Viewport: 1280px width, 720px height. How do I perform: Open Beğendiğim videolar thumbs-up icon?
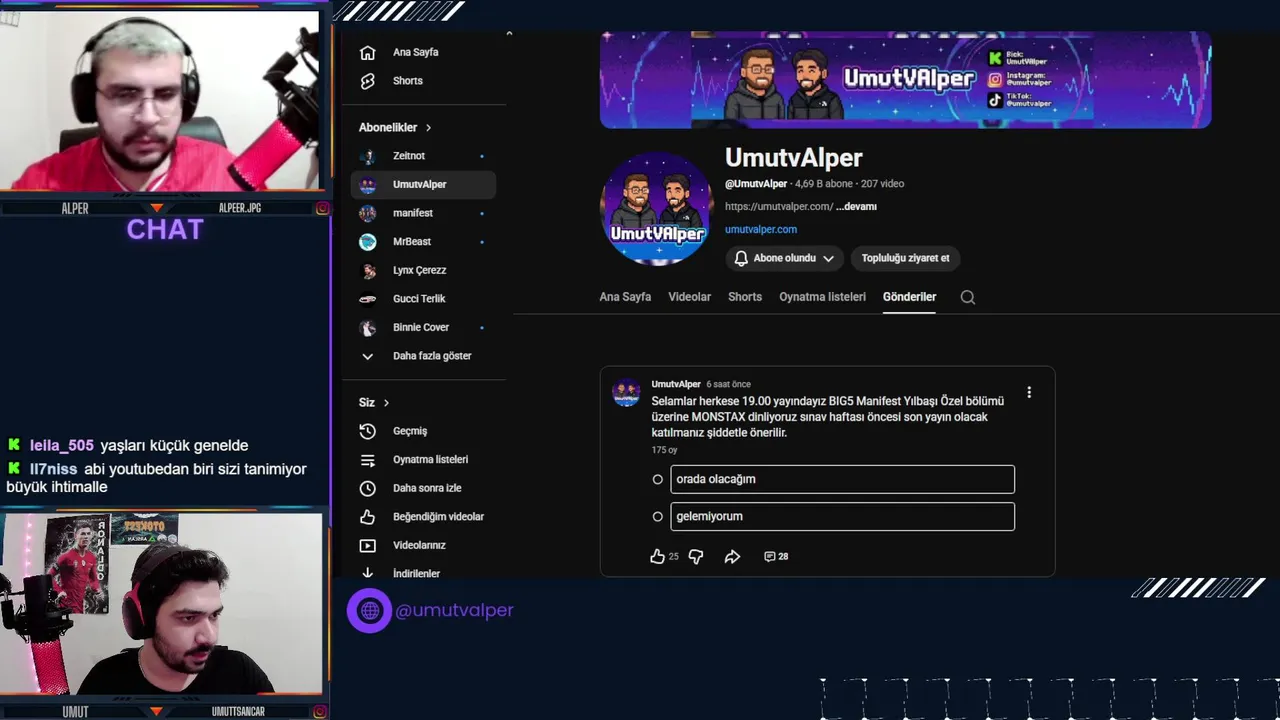click(368, 517)
